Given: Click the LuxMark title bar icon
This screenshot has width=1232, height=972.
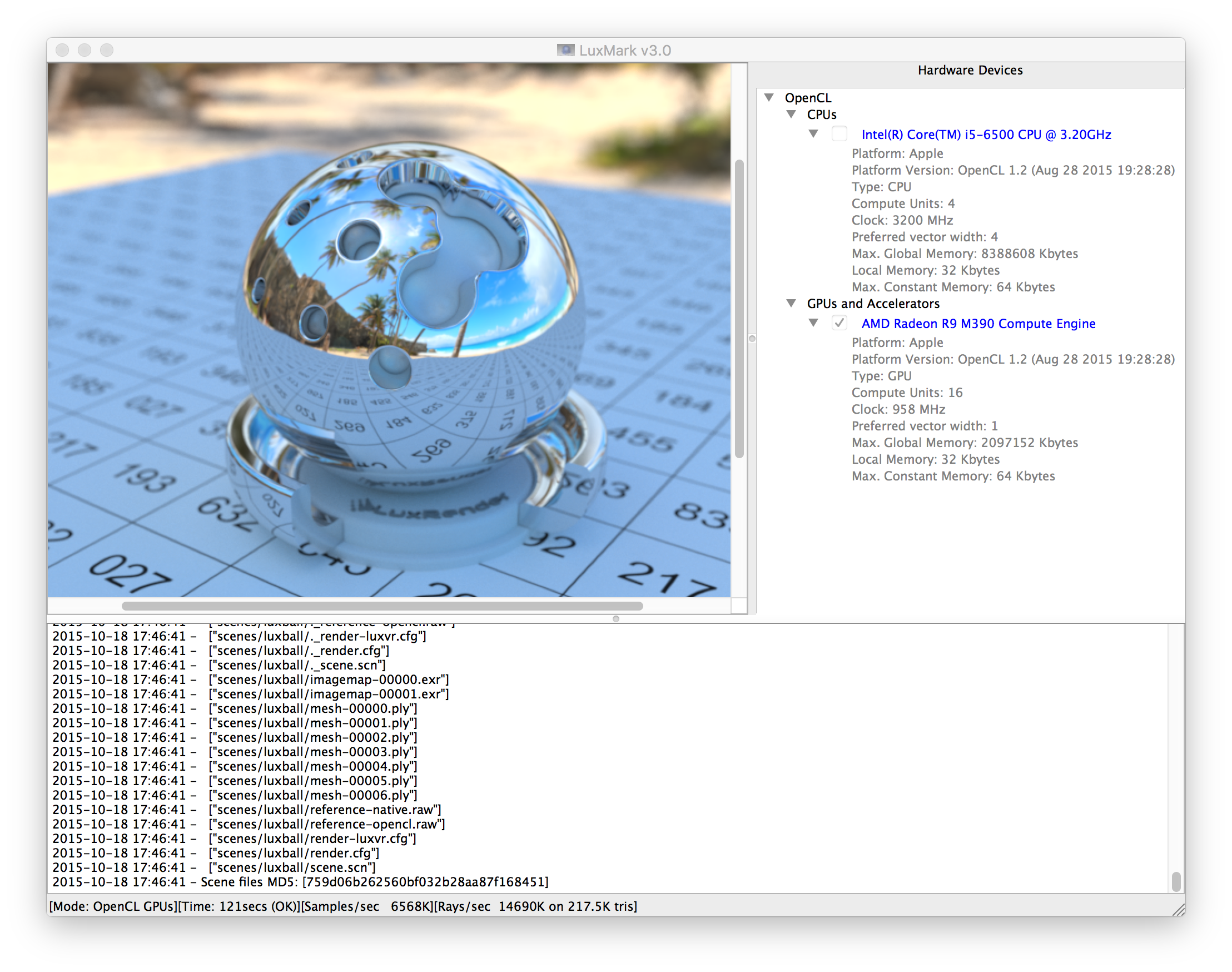Looking at the screenshot, I should point(565,50).
